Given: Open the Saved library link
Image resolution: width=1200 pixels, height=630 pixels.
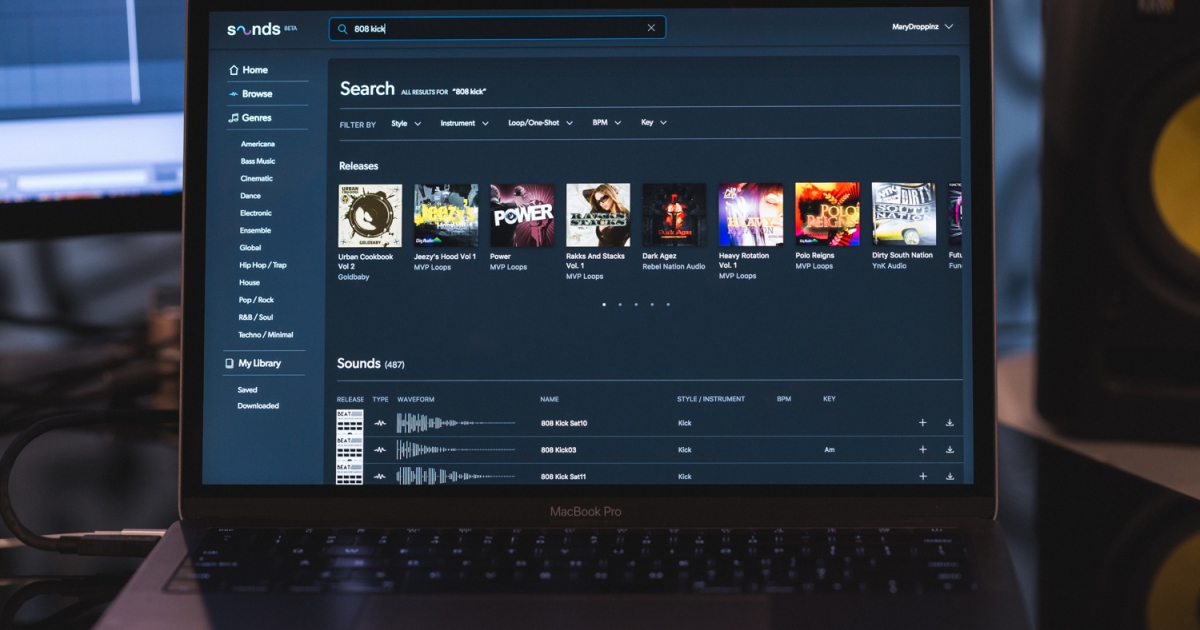Looking at the screenshot, I should tap(247, 390).
